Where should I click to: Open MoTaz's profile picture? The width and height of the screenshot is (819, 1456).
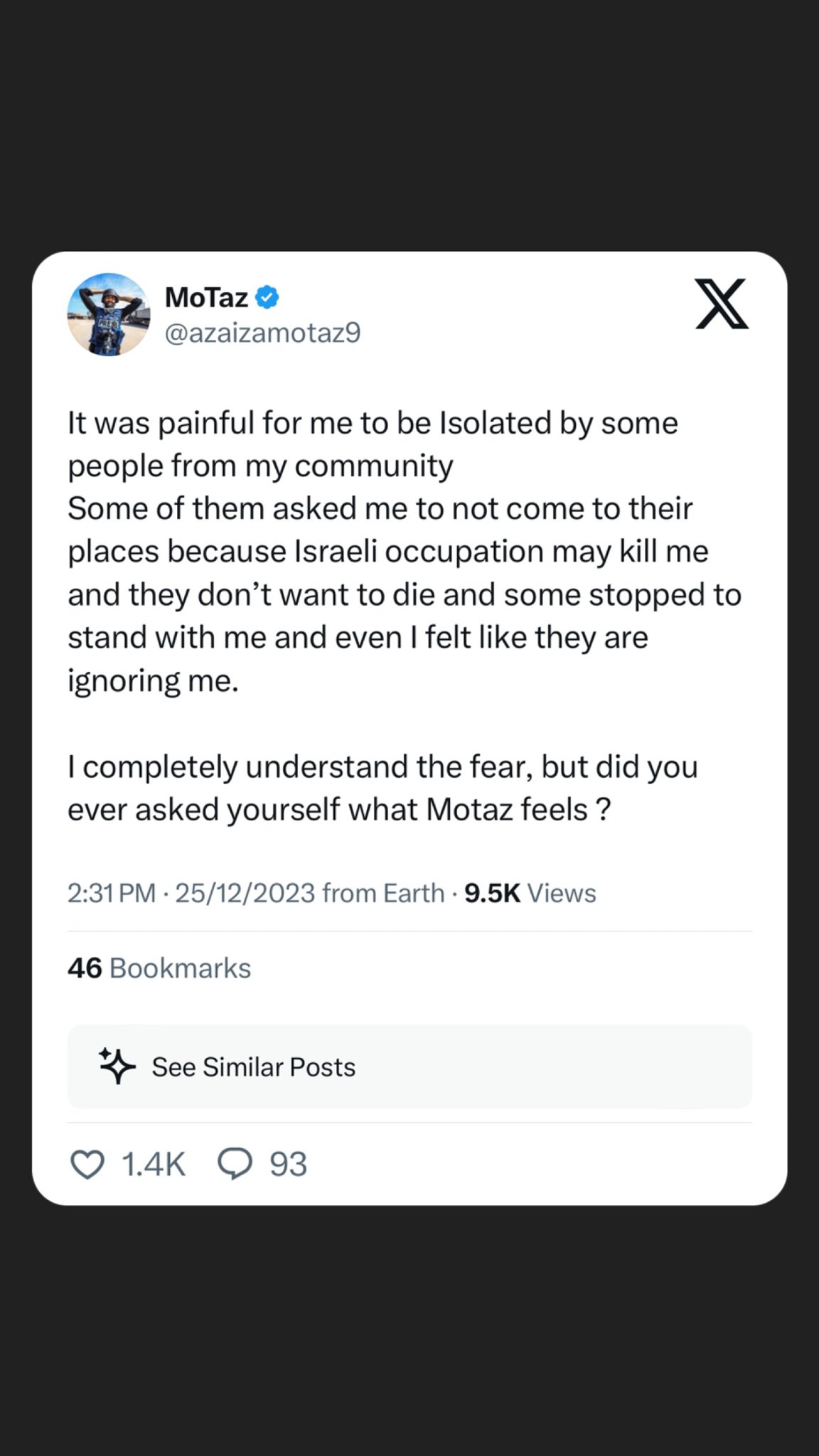[x=109, y=314]
